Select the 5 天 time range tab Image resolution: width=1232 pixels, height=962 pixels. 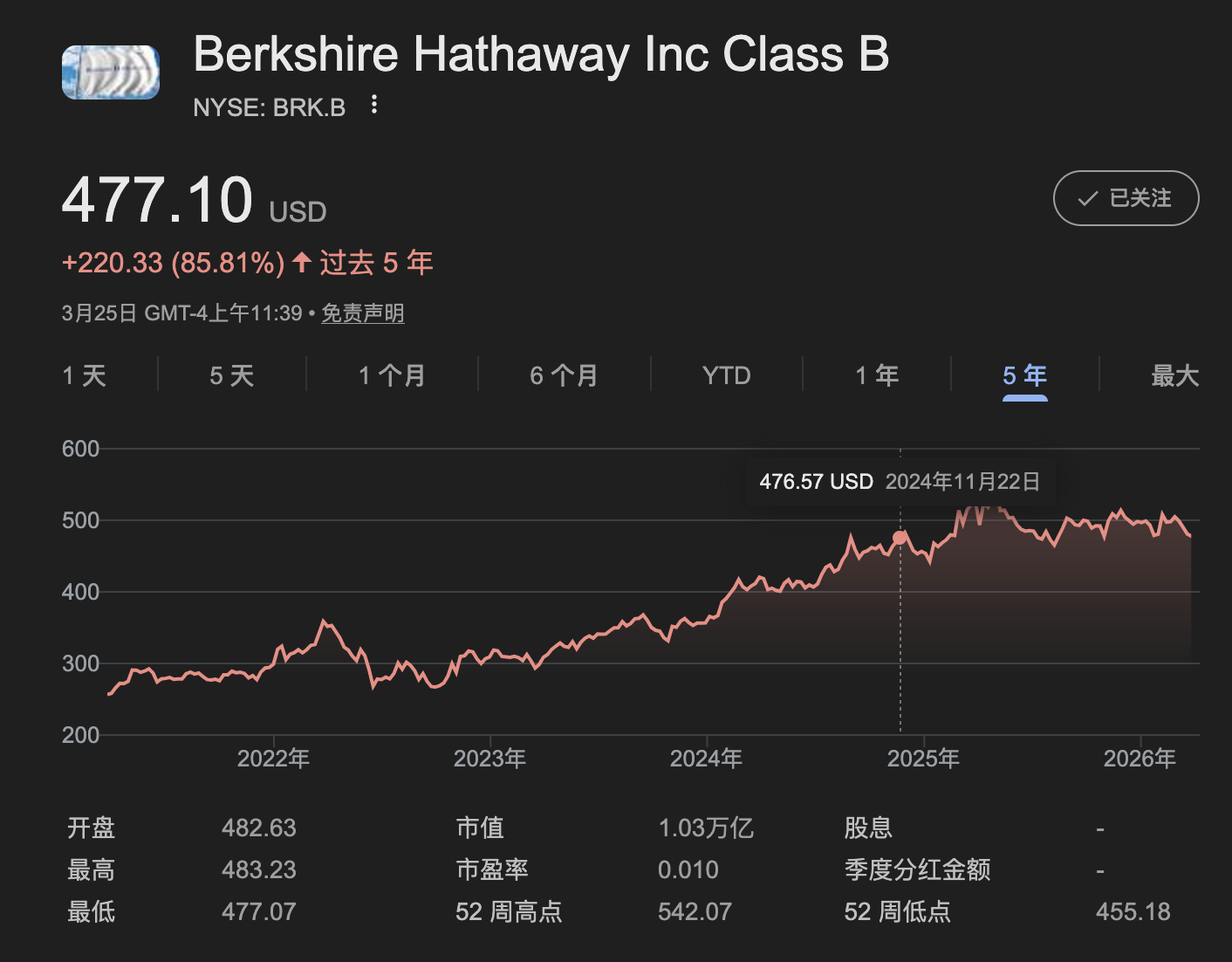pos(232,376)
